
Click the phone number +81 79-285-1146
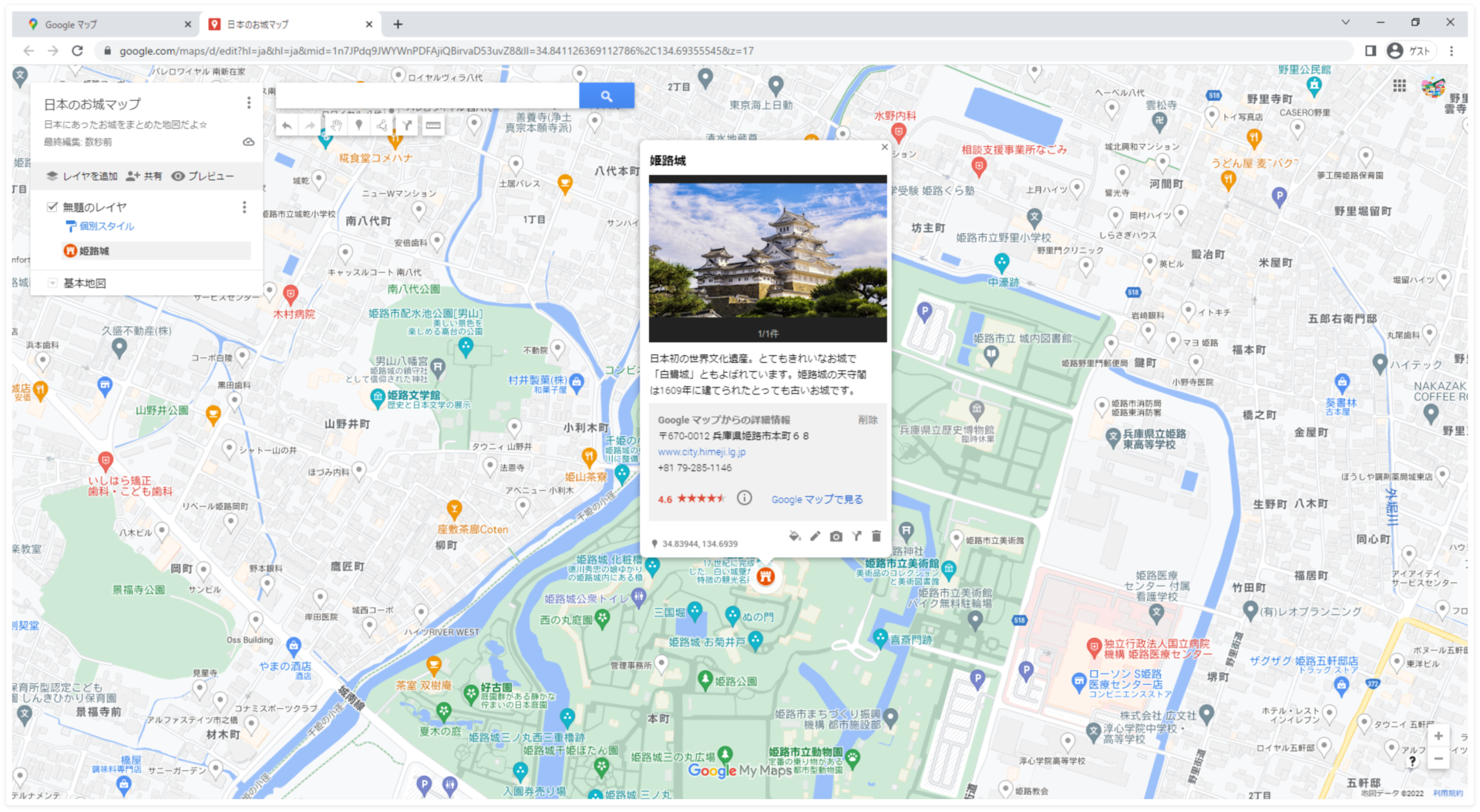click(695, 468)
